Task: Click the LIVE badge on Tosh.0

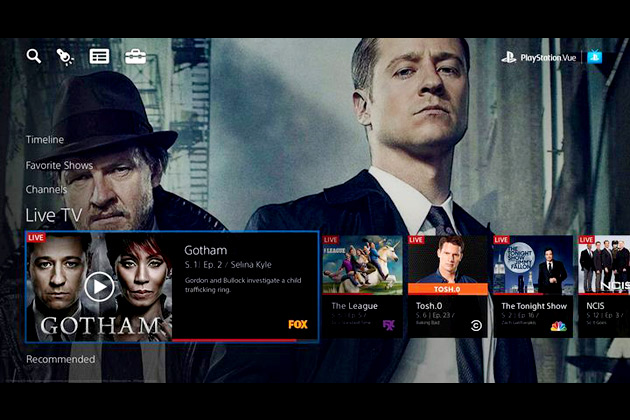Action: pos(416,240)
